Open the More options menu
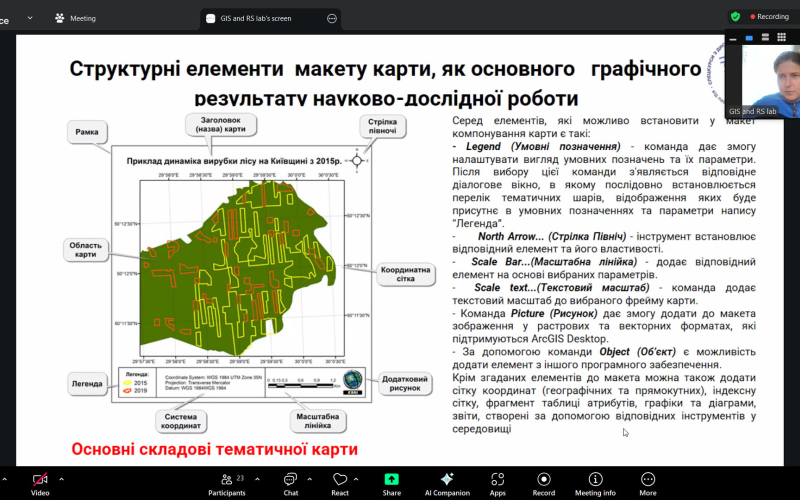The height and width of the screenshot is (500, 800). [x=648, y=480]
